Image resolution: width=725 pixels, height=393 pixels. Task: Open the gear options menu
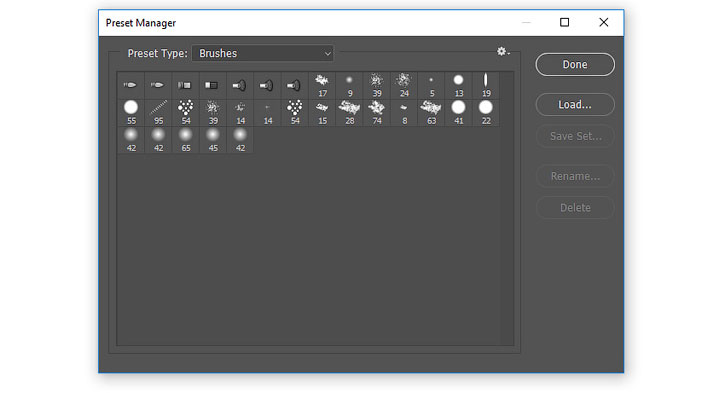coord(503,51)
